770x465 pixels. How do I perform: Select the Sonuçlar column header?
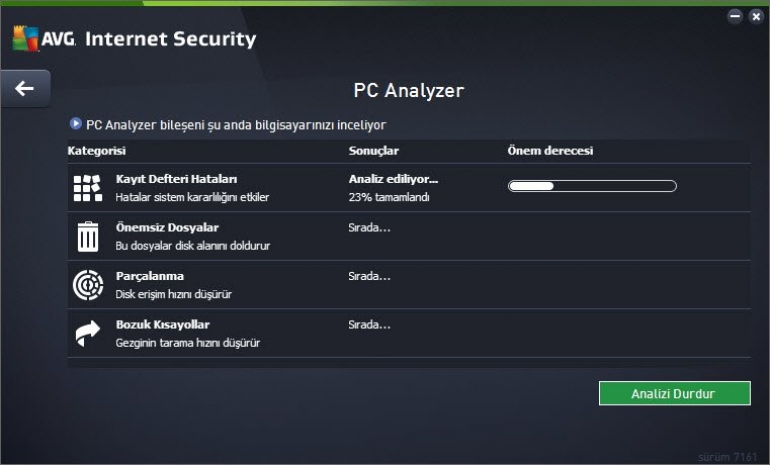374,151
